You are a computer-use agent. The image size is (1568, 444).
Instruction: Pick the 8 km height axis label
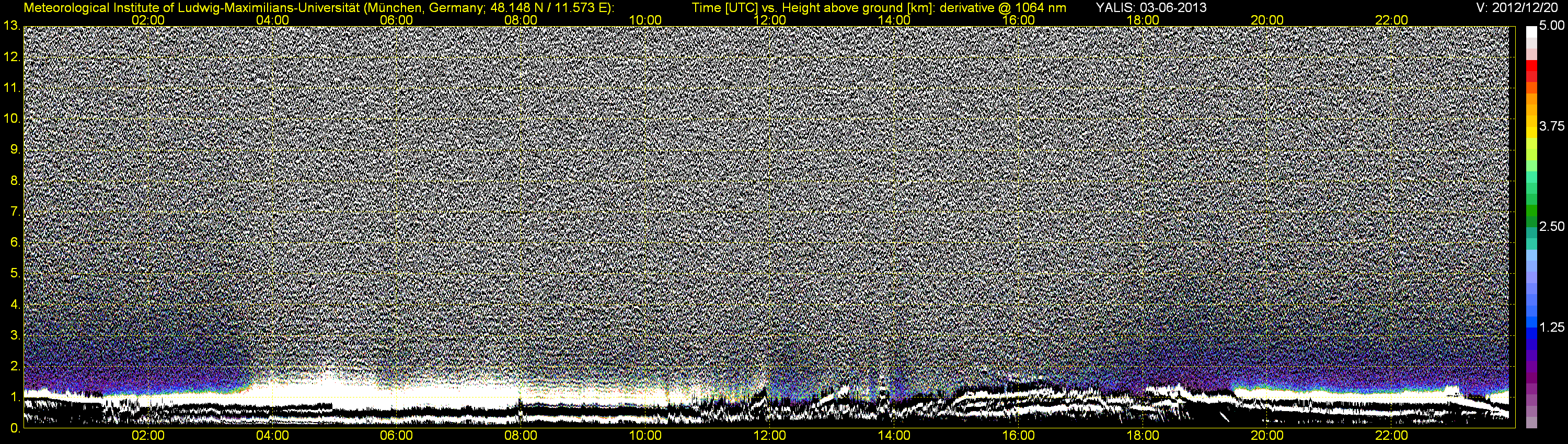[15, 181]
